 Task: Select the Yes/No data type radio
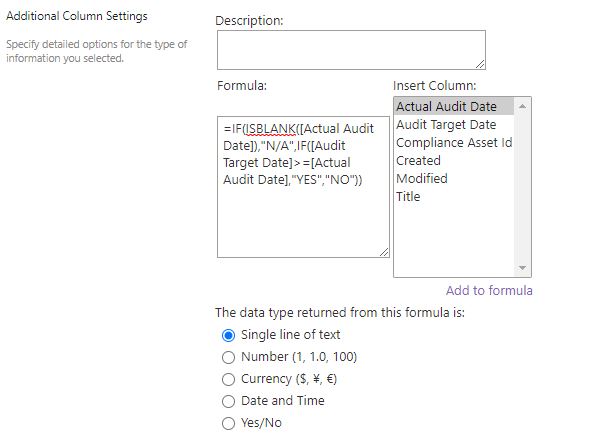pyautogui.click(x=228, y=423)
